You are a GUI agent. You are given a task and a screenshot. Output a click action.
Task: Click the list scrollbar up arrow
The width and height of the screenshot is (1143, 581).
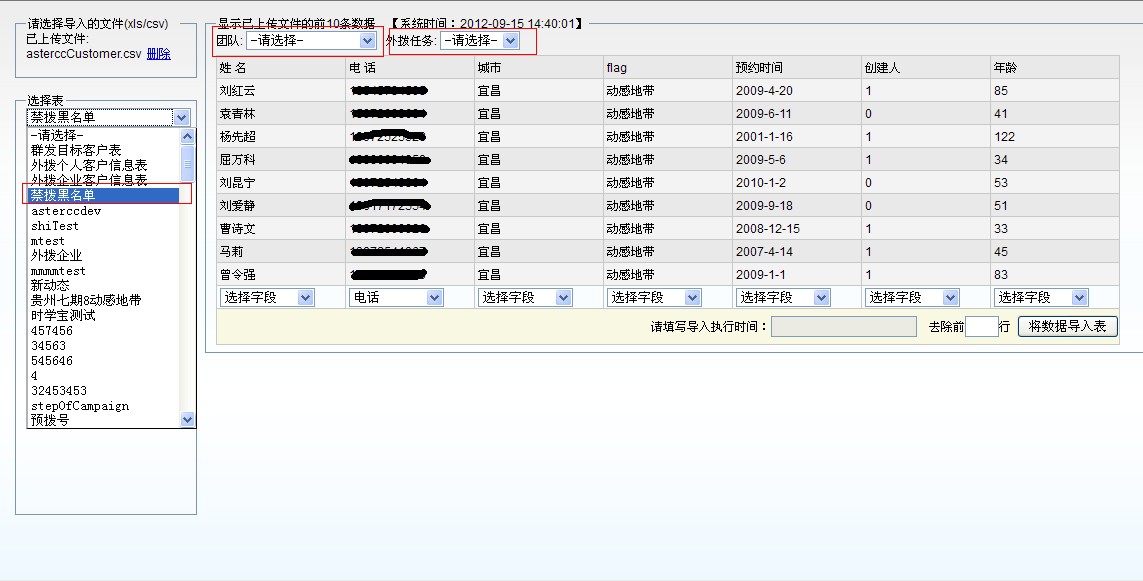tap(188, 135)
